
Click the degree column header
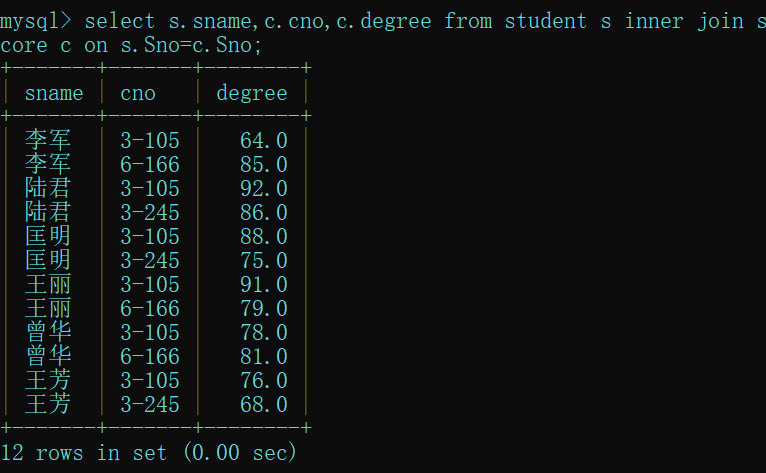click(x=251, y=93)
